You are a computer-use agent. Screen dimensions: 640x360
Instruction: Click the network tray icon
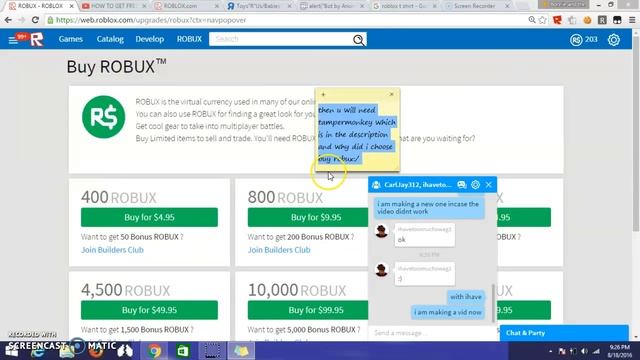(x=596, y=351)
